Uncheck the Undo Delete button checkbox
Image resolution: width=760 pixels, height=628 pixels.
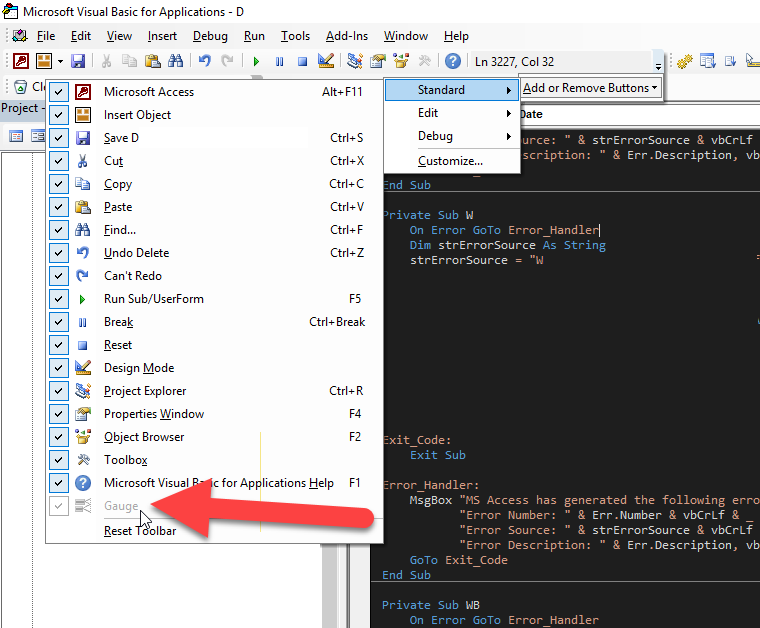tap(59, 253)
